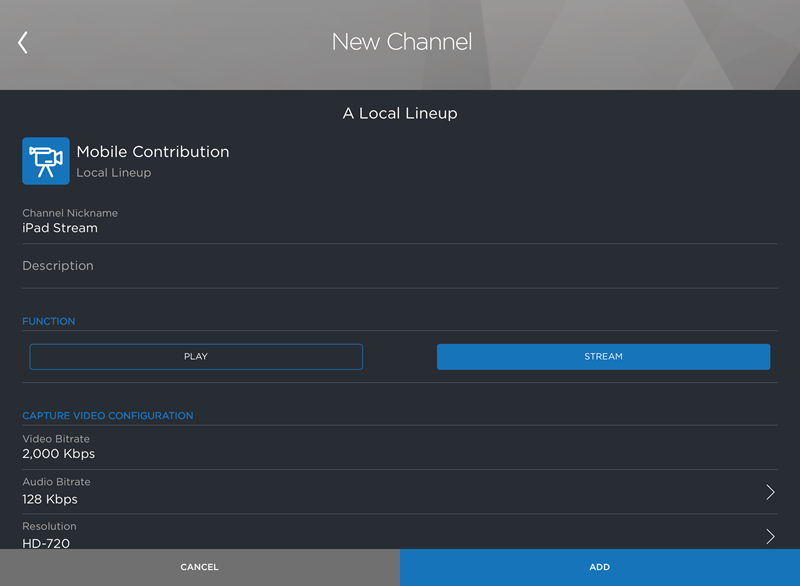Click CANCEL to discard the new channel
Viewport: 800px width, 586px height.
(199, 567)
